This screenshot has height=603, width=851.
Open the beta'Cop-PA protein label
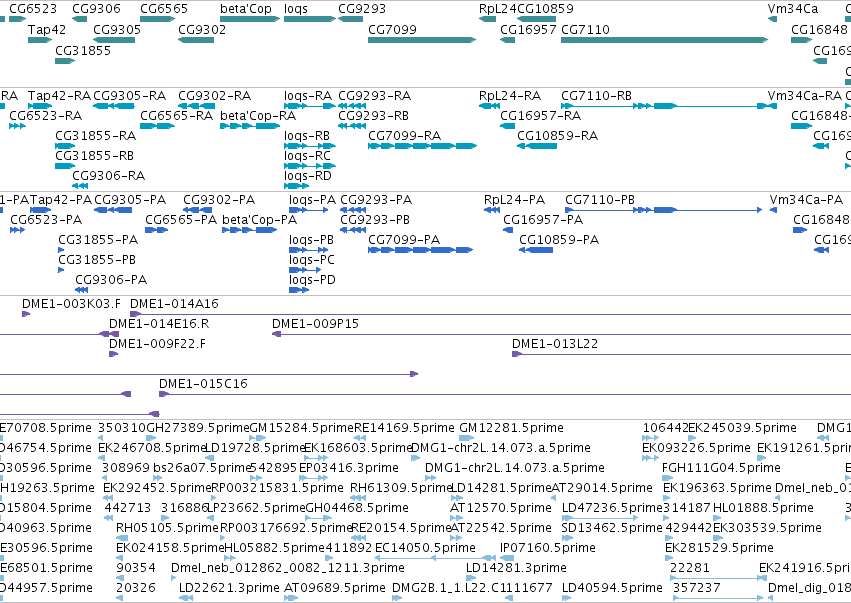(259, 220)
